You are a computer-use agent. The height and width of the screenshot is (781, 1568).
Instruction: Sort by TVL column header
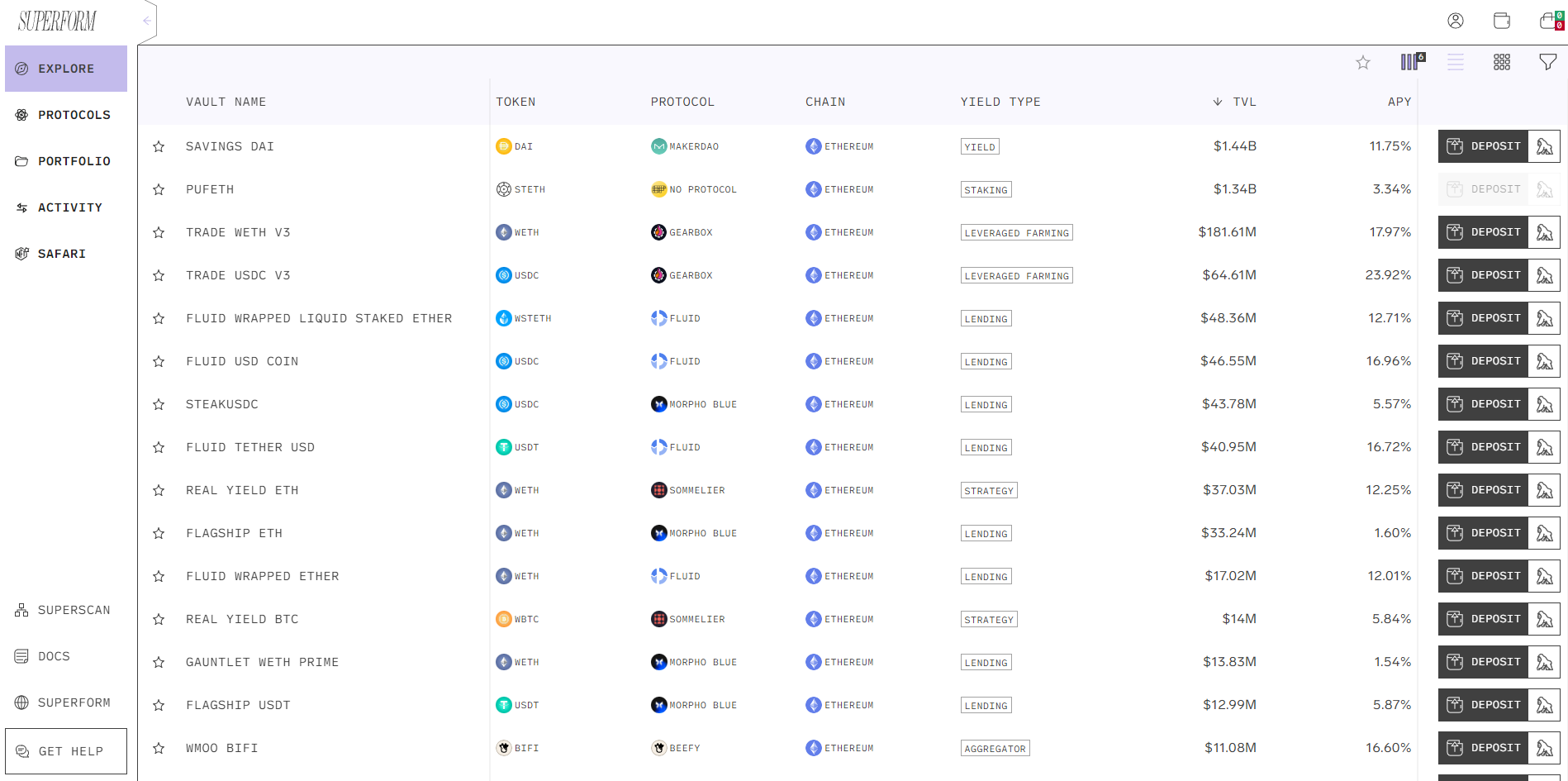point(1234,102)
